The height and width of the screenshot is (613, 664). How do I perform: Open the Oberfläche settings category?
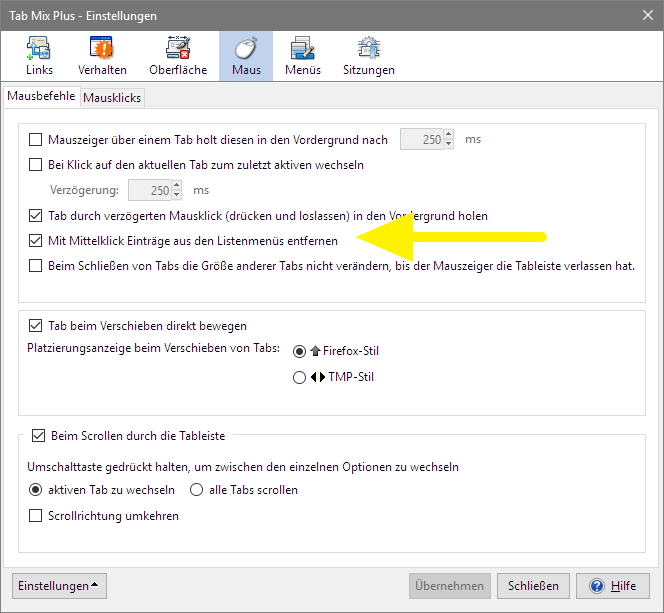click(178, 56)
